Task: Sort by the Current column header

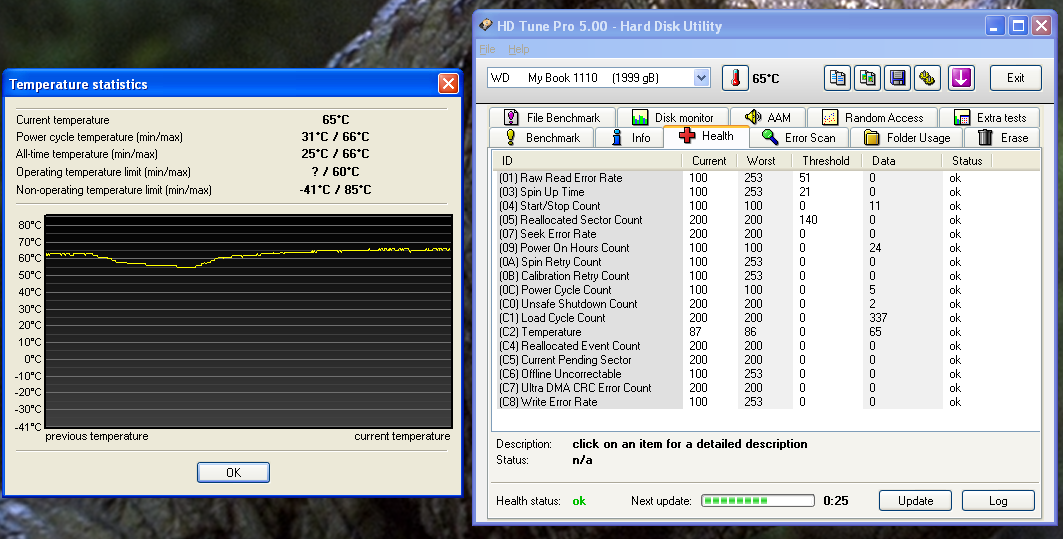Action: click(709, 161)
